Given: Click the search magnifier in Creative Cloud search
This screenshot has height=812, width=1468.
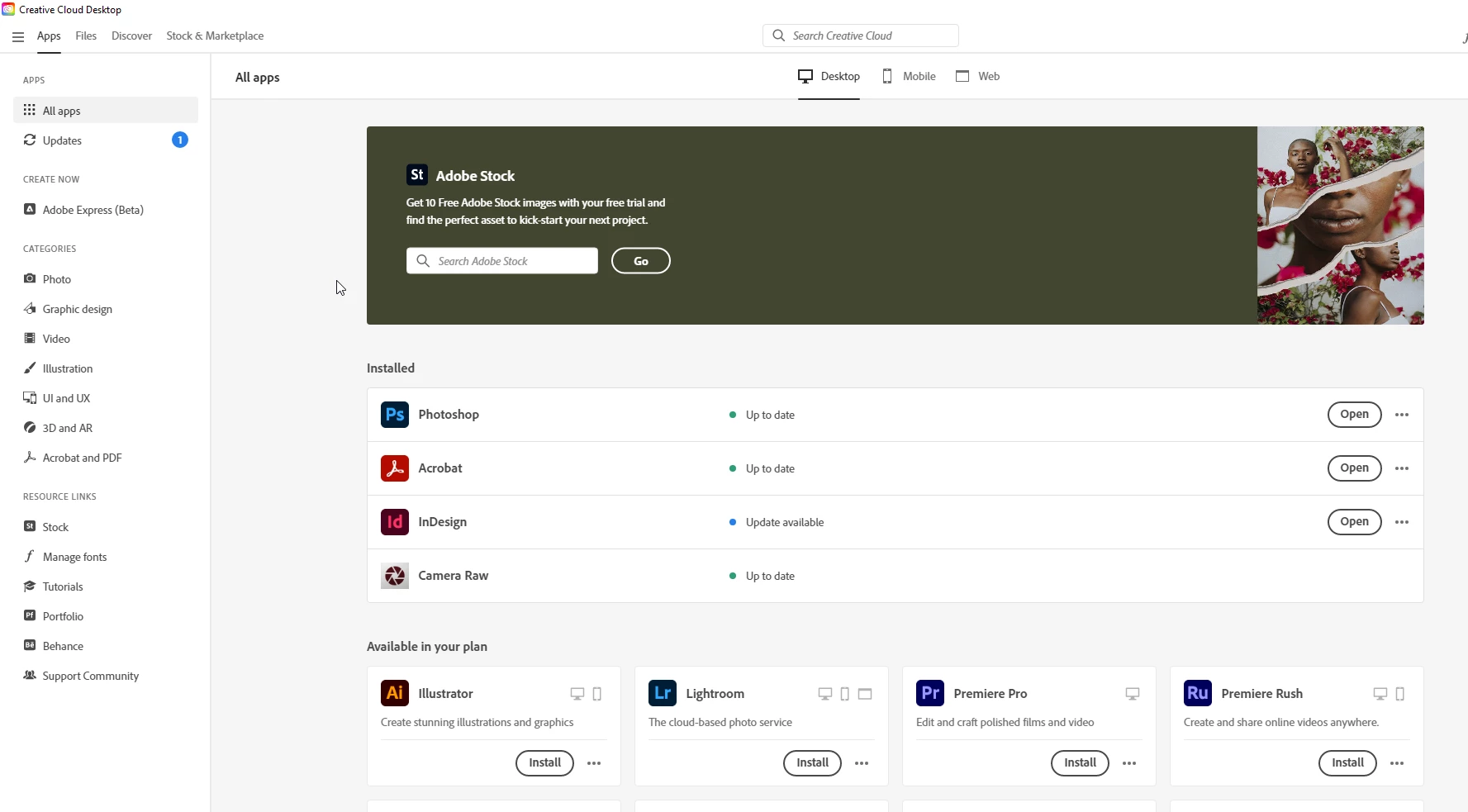Looking at the screenshot, I should 778,36.
